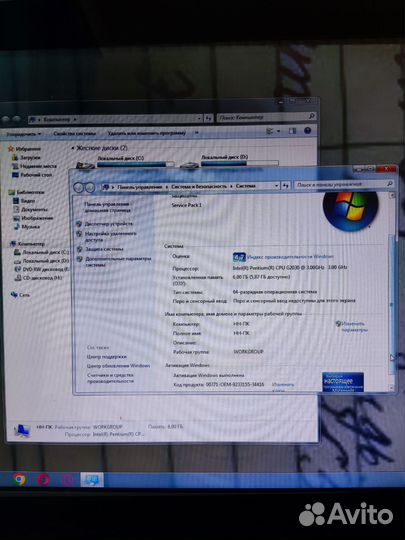Click Свойства системы in explorer toolbar
Viewport: 405px width, 540px height.
click(74, 133)
